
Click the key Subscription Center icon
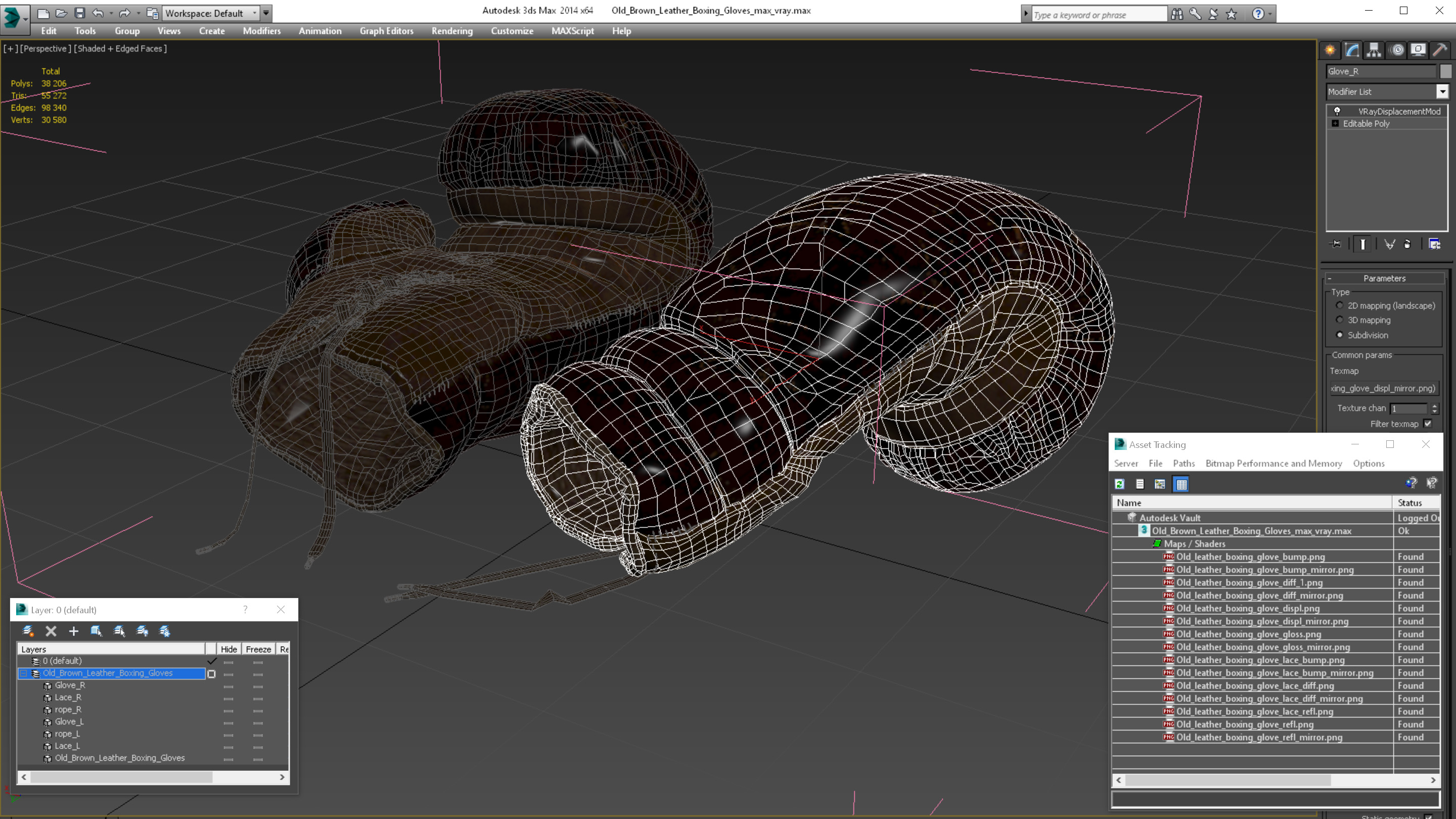[1195, 14]
